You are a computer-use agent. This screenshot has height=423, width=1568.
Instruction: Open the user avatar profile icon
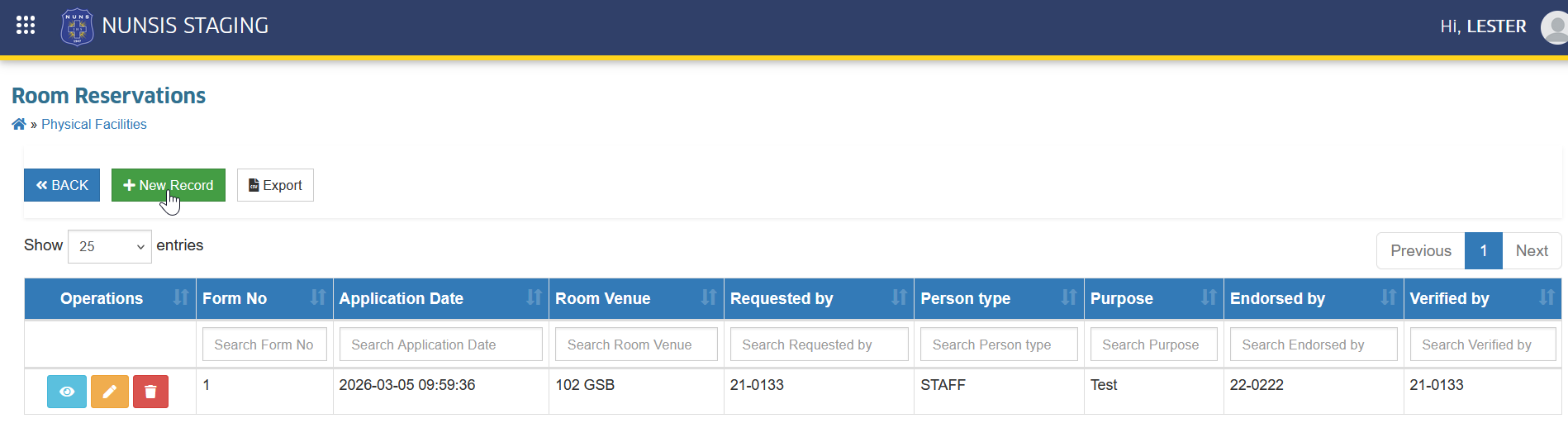1555,27
